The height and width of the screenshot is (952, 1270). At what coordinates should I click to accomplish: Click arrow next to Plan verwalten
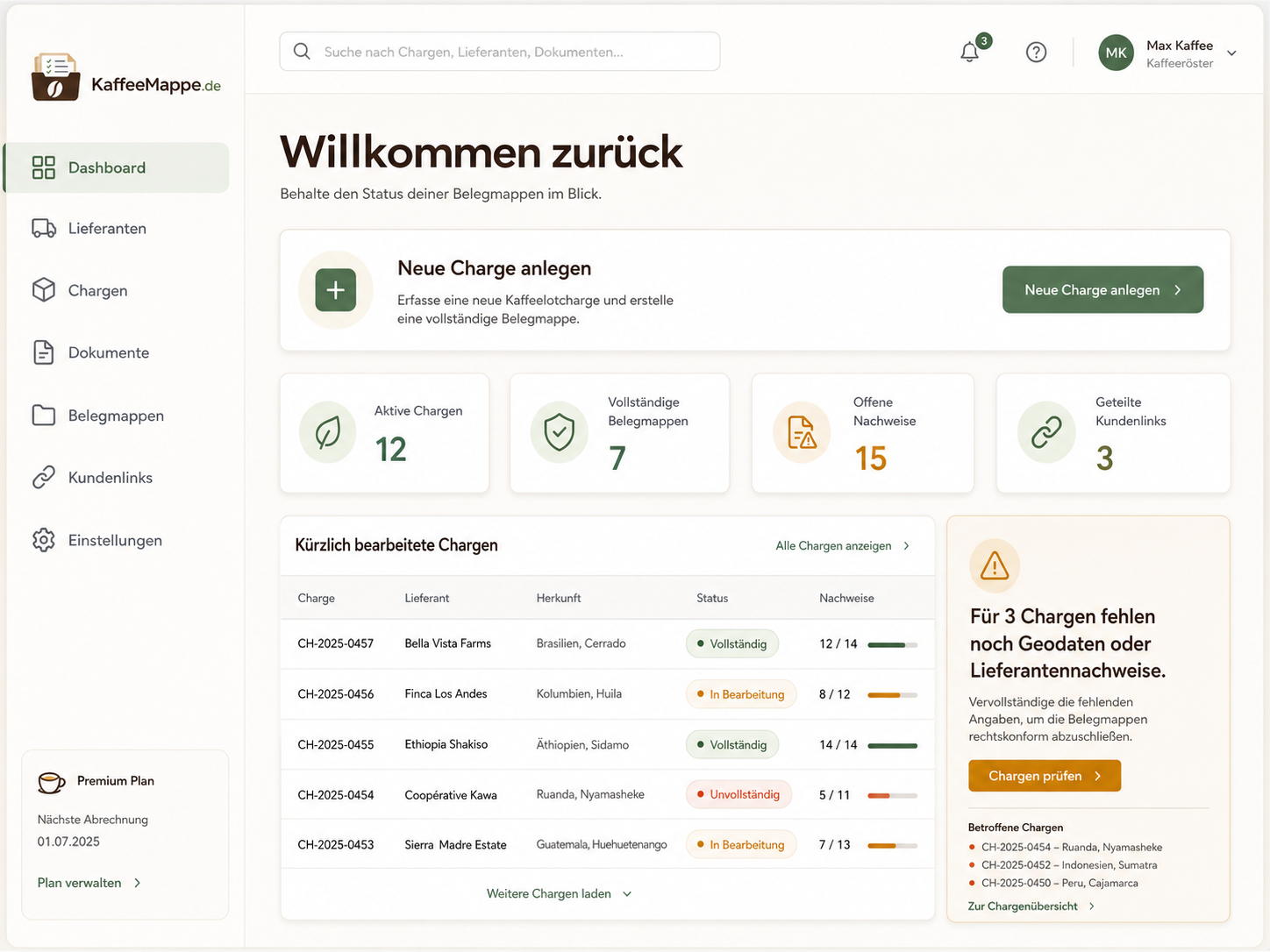click(x=137, y=883)
